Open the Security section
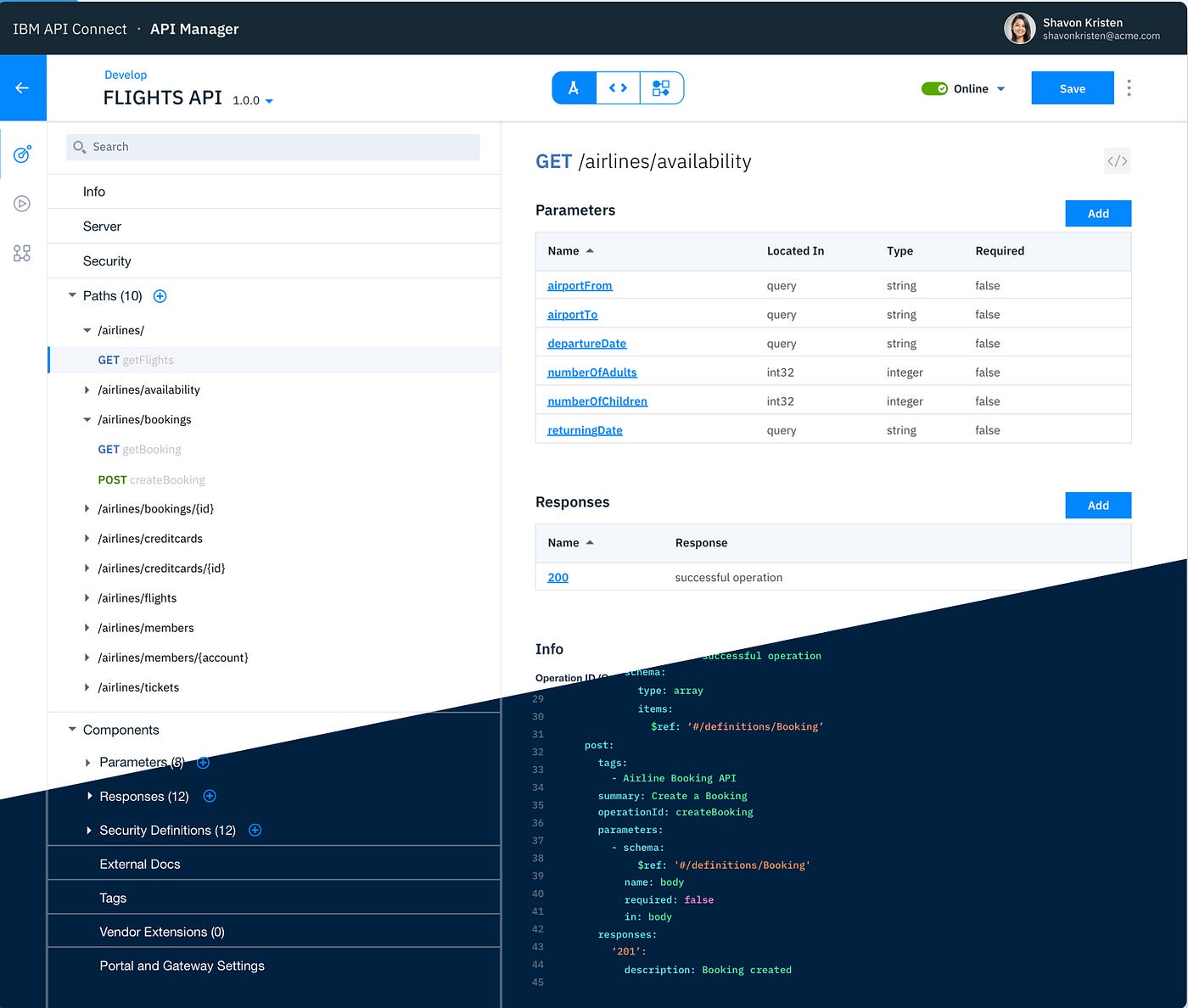 107,260
